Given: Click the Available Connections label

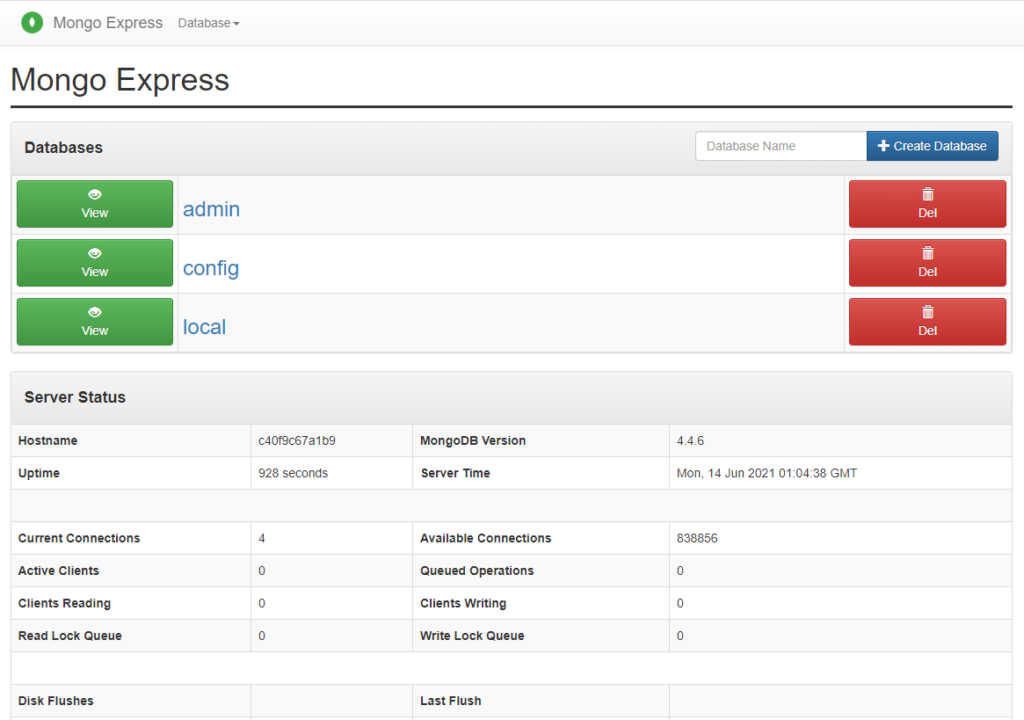Looking at the screenshot, I should 485,538.
